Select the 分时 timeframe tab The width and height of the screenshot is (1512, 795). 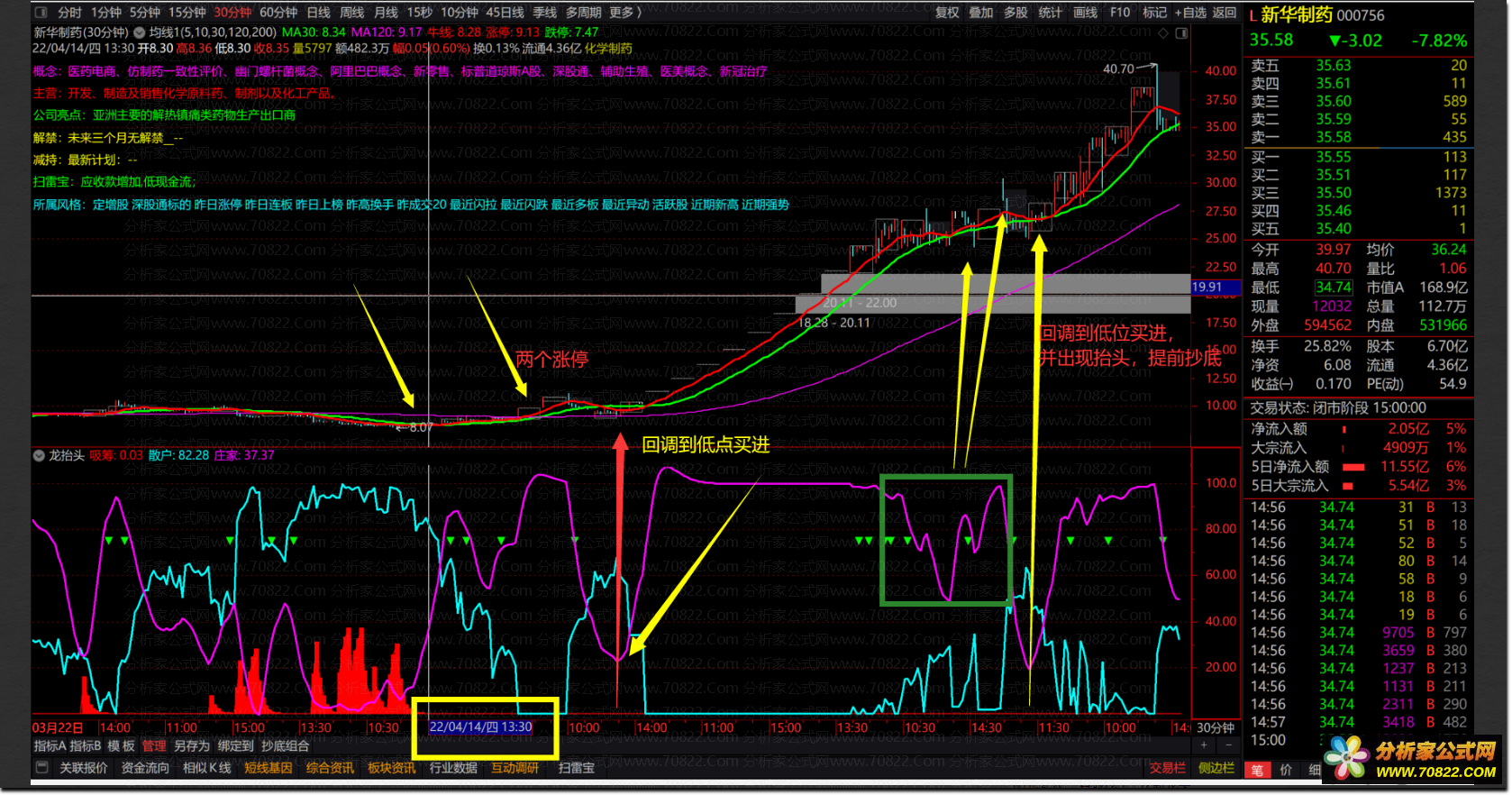69,13
